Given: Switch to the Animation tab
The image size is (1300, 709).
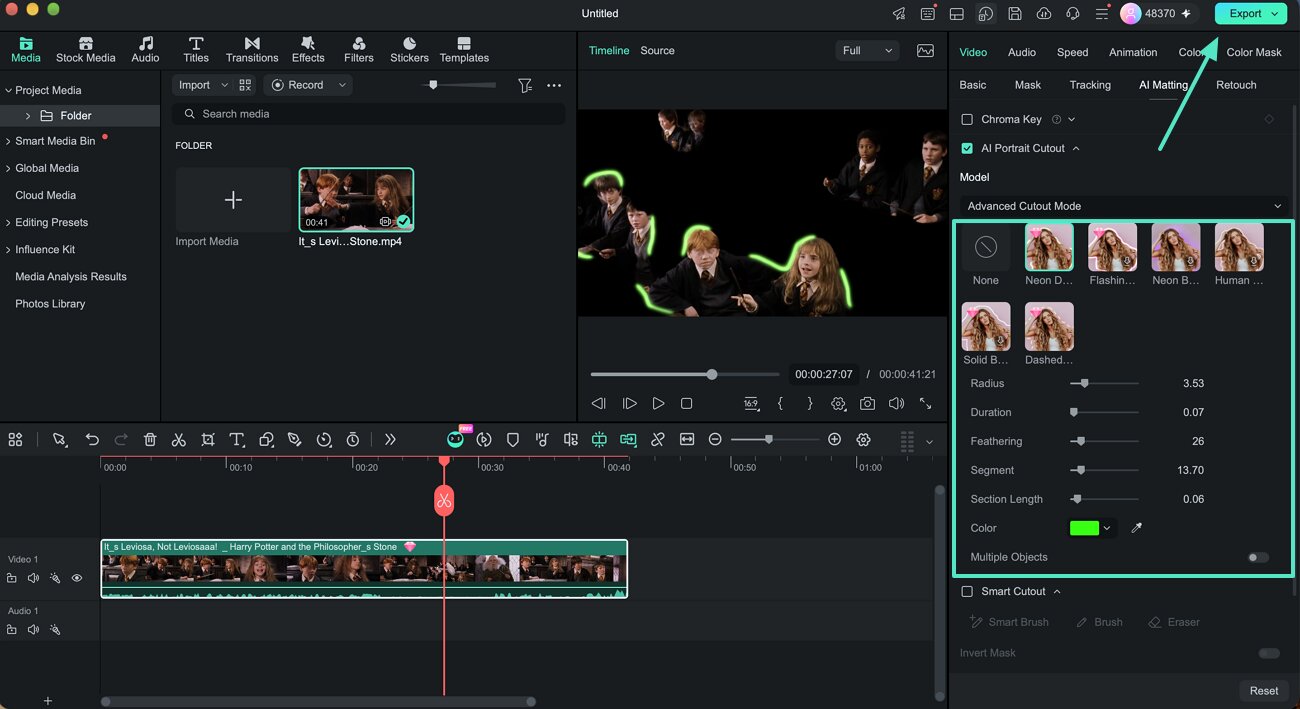Looking at the screenshot, I should point(1133,52).
